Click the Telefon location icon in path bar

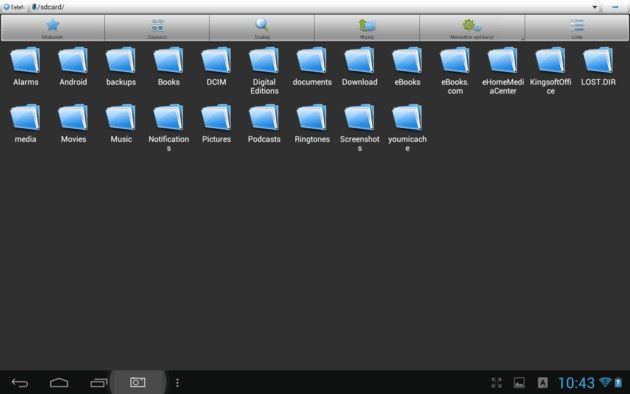(14, 7)
